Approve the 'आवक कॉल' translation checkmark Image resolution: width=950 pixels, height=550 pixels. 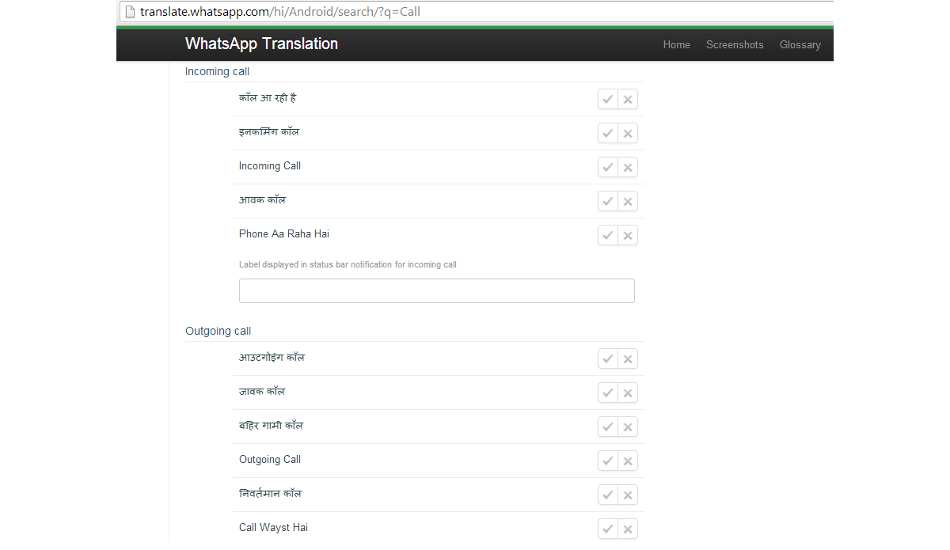pos(608,201)
